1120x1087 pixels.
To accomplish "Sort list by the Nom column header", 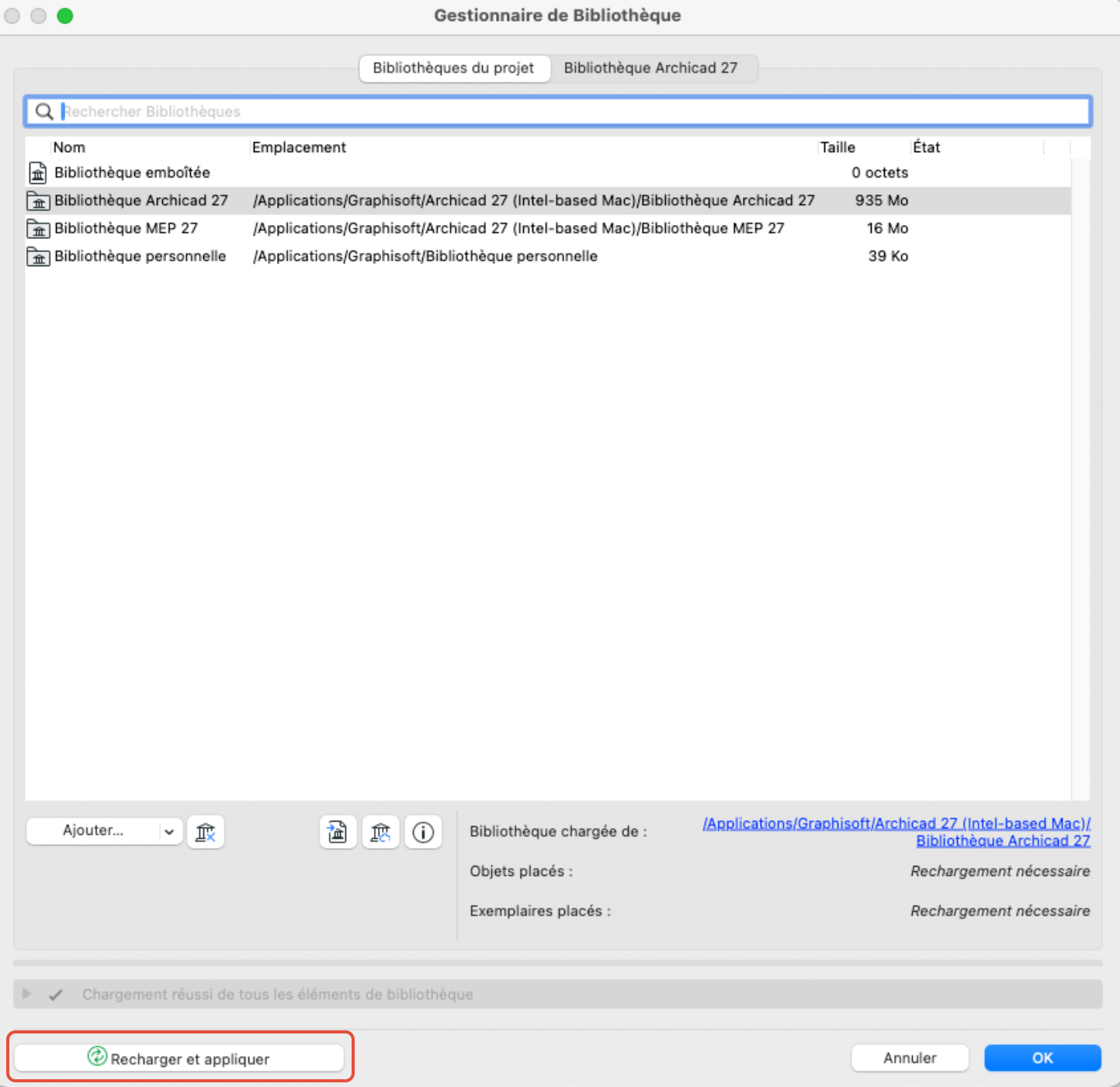I will point(70,147).
